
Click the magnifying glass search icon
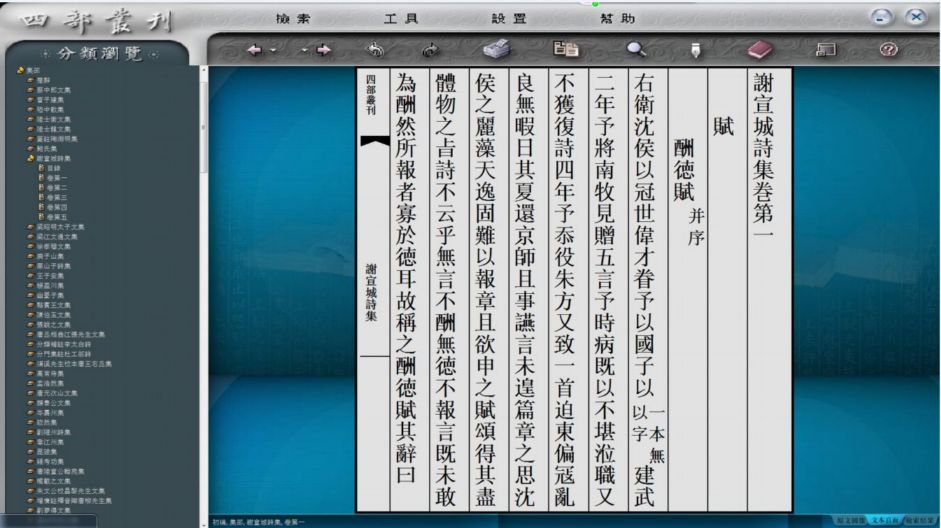636,49
